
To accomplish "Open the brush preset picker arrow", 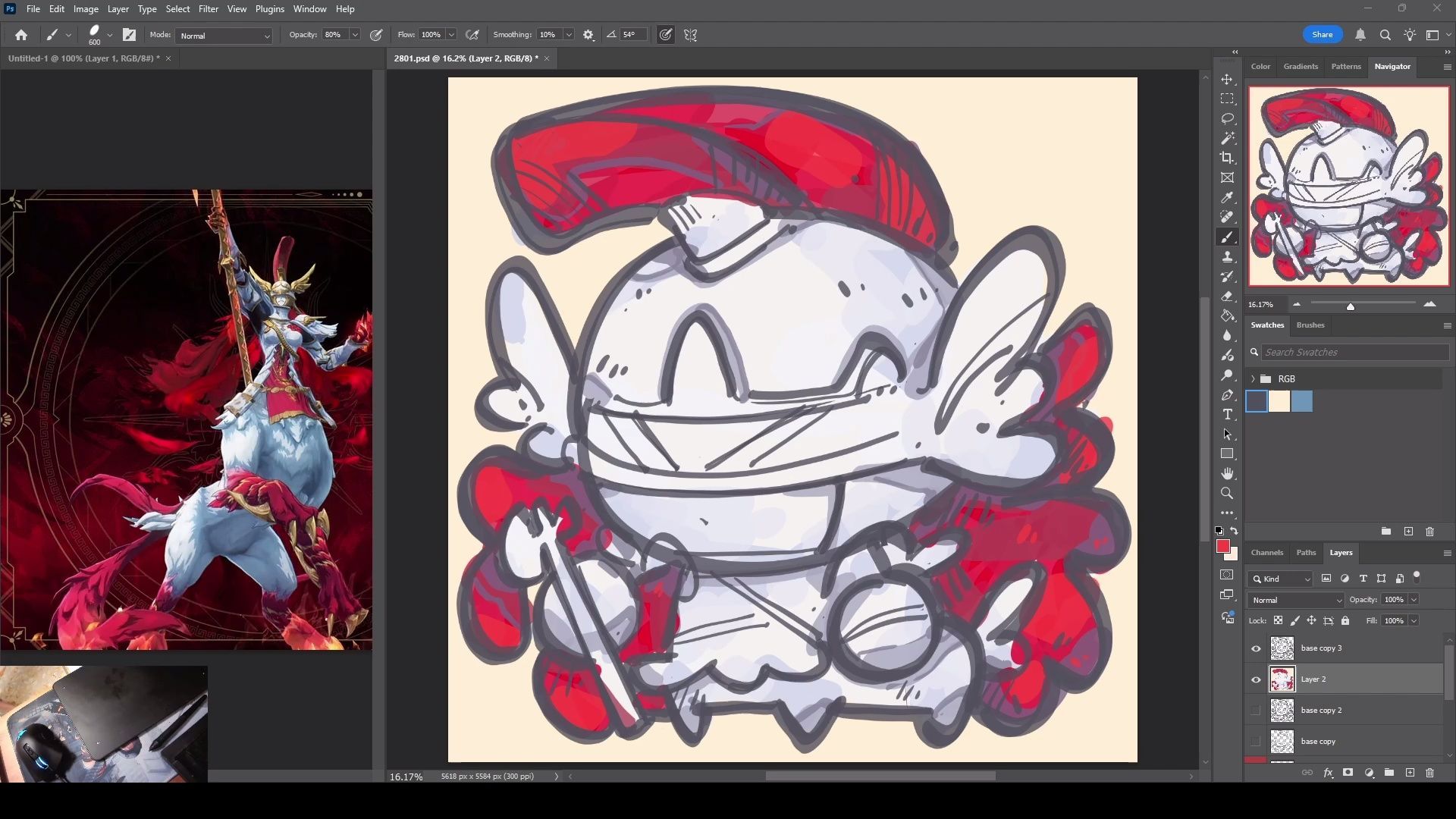I will click(x=110, y=35).
